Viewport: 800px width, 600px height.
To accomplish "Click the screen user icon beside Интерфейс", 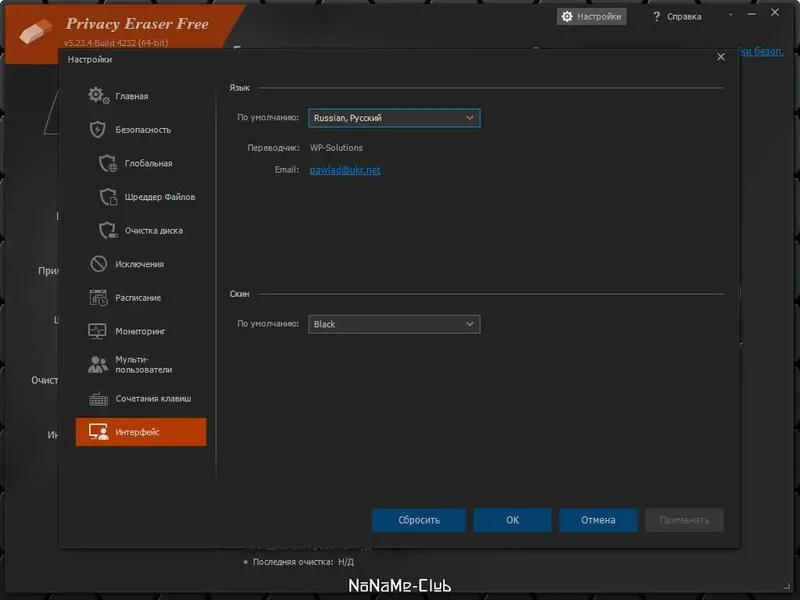I will [98, 432].
